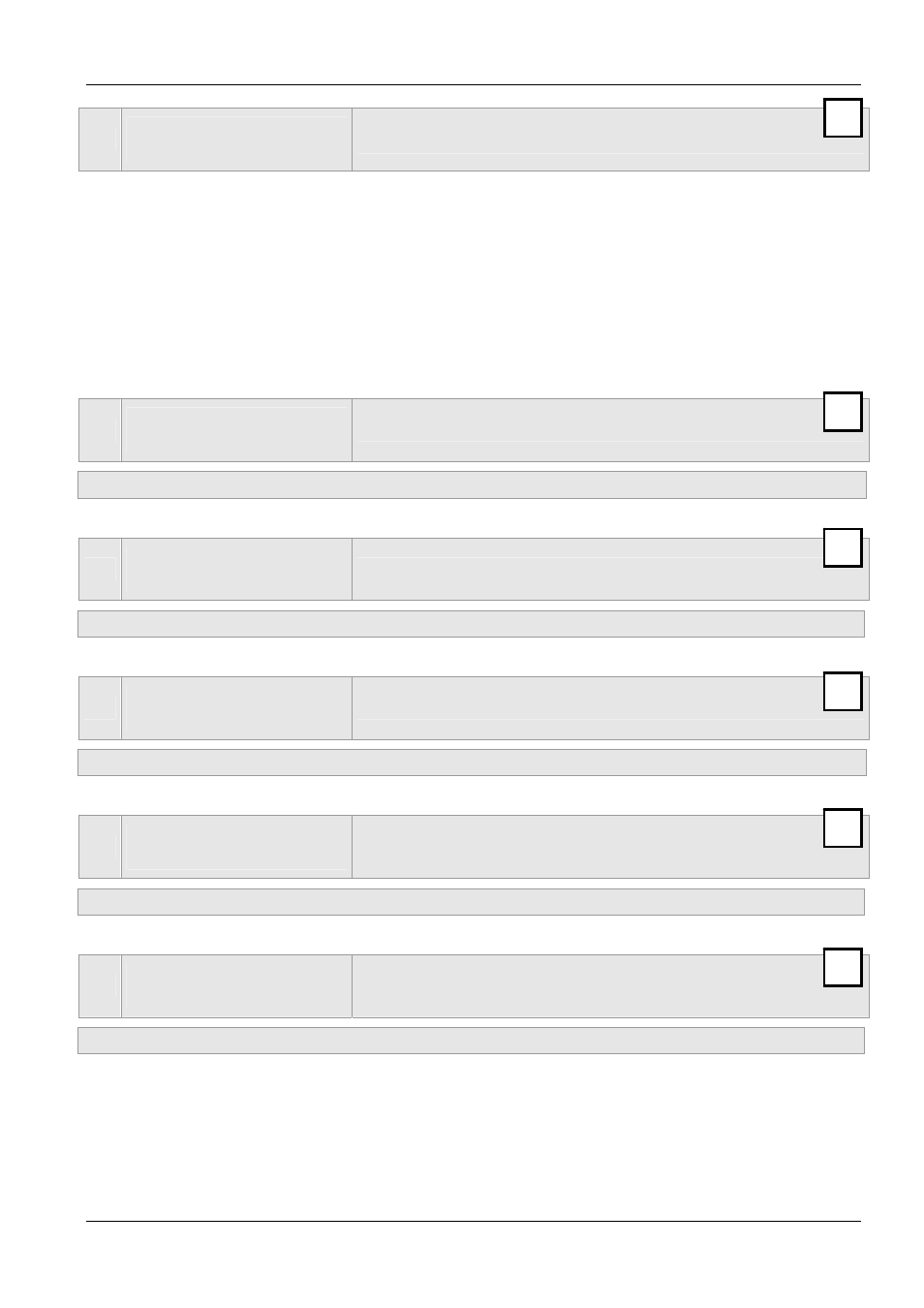924x1308 pixels.
Task: Select the narrow first cell of fourth row
Action: (x=100, y=708)
